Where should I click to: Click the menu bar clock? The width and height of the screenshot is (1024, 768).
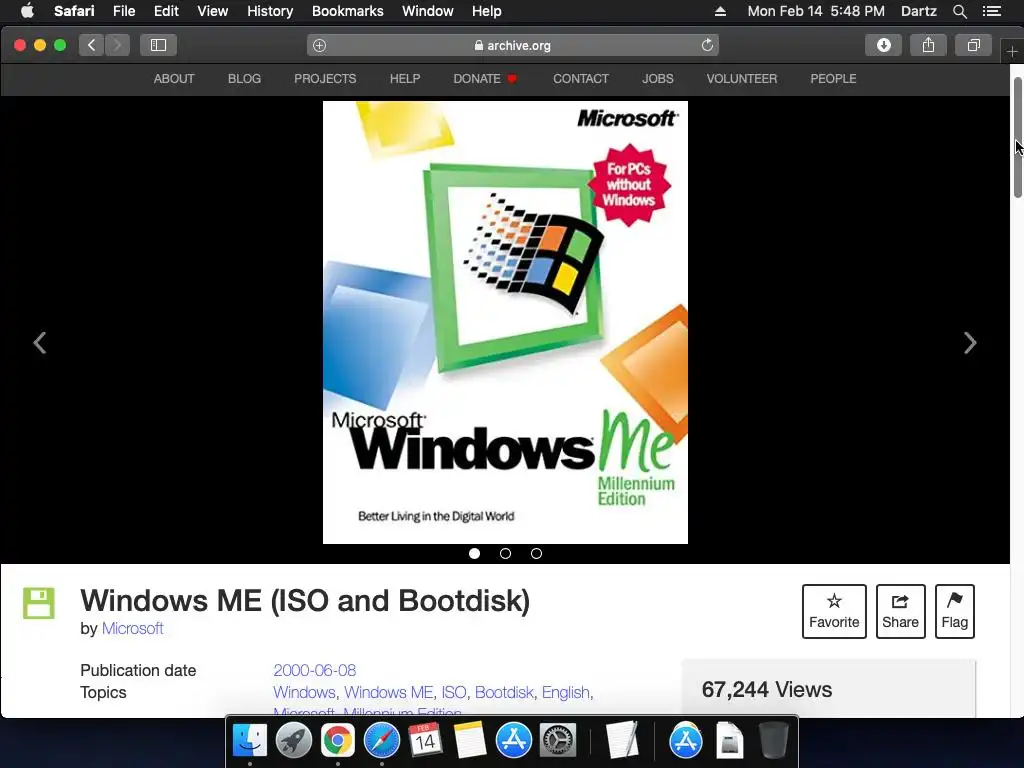point(816,11)
